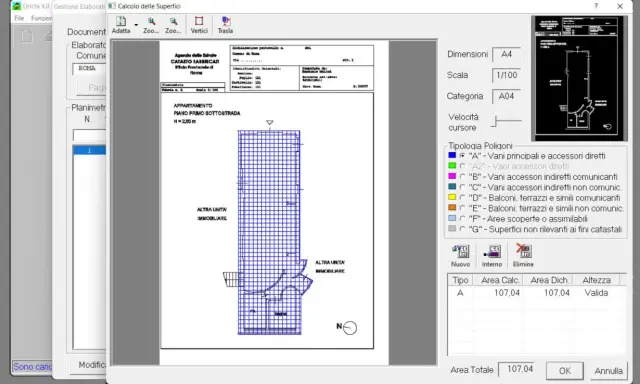Click the new document icon in Docfa window
Image resolution: width=640 pixels, height=384 pixels.
point(27,36)
